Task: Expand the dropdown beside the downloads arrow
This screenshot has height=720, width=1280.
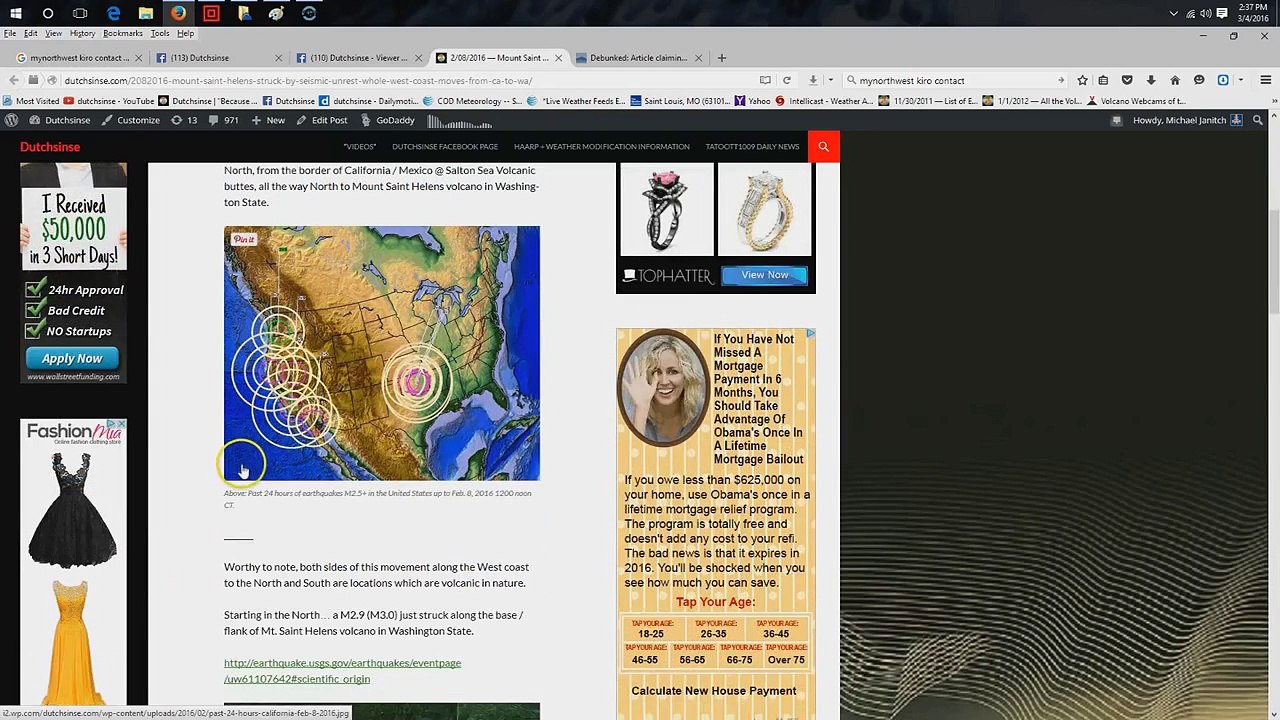Action: click(830, 80)
